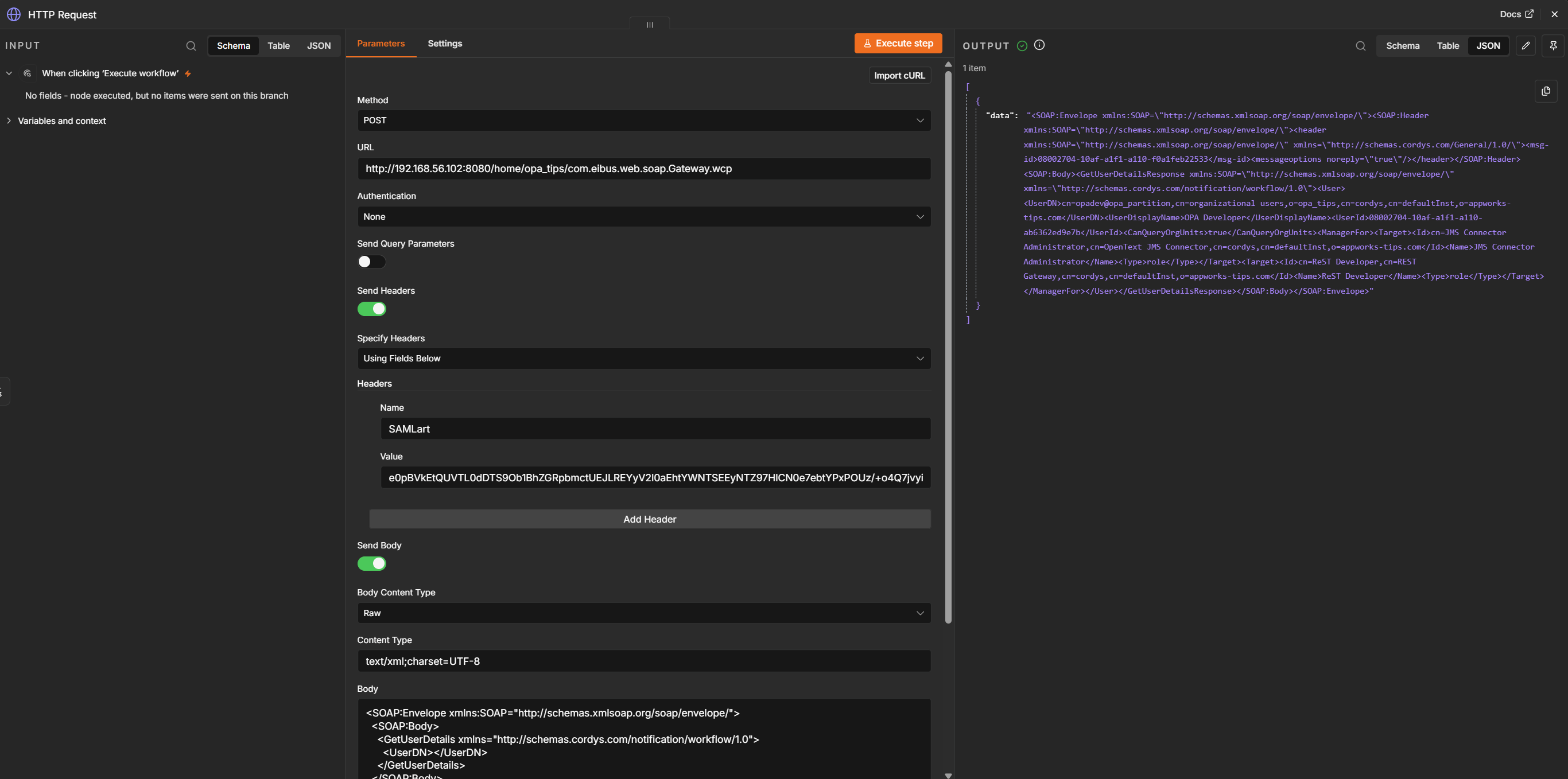This screenshot has height=779, width=1568.
Task: Open the Docs link
Action: [x=1516, y=14]
